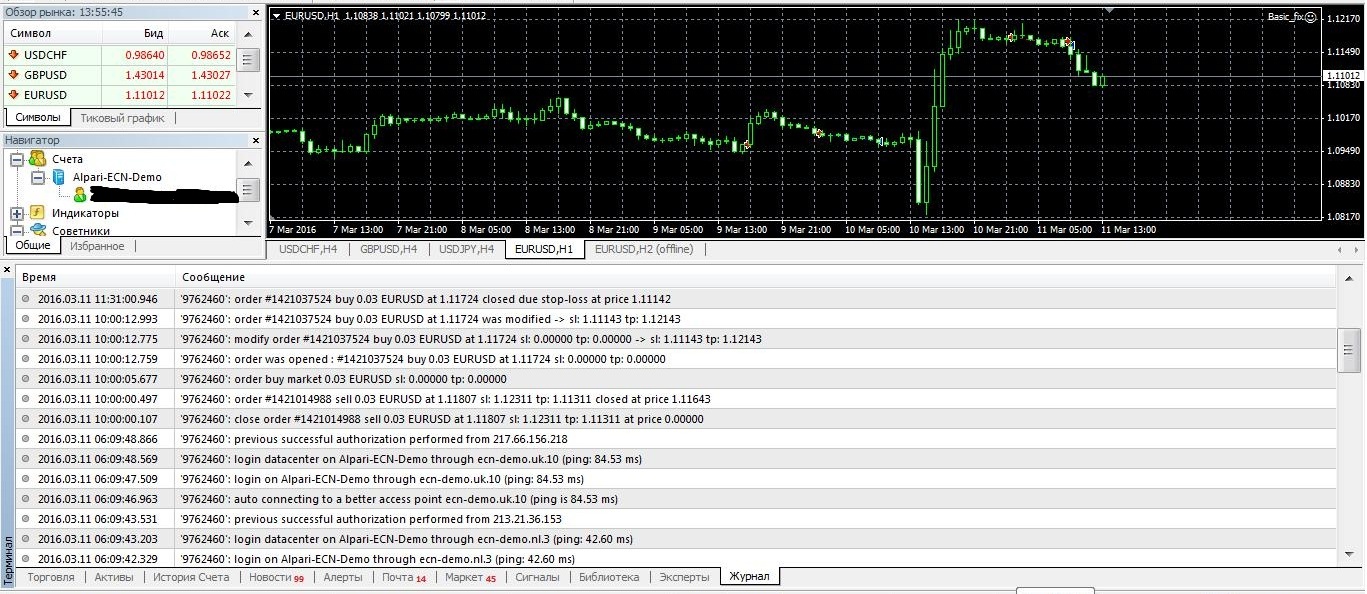This screenshot has height=594, width=1367.
Task: Switch to the USDJPY,H4 chart tab
Action: [467, 249]
